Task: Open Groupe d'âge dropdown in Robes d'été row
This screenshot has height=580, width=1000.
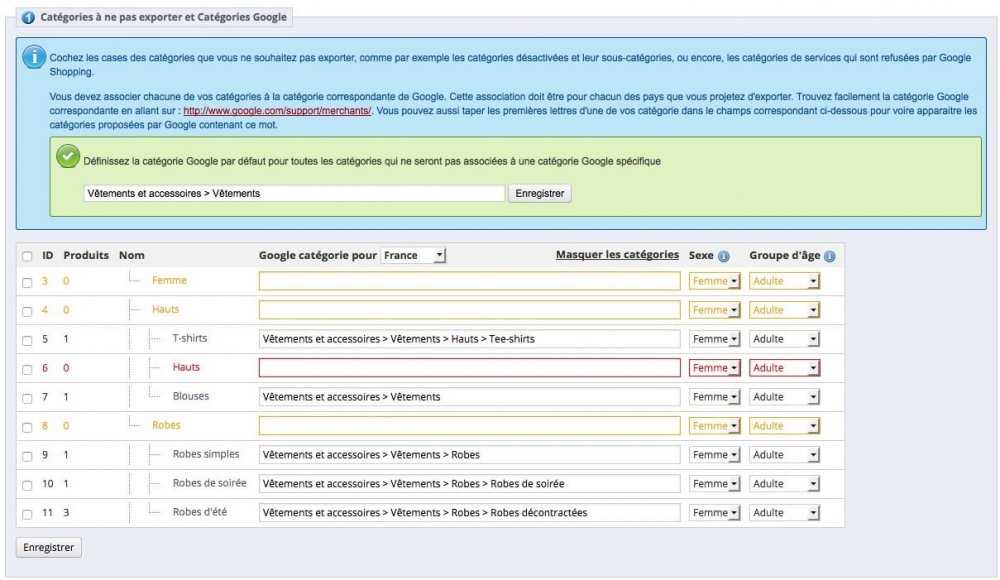Action: tap(784, 512)
